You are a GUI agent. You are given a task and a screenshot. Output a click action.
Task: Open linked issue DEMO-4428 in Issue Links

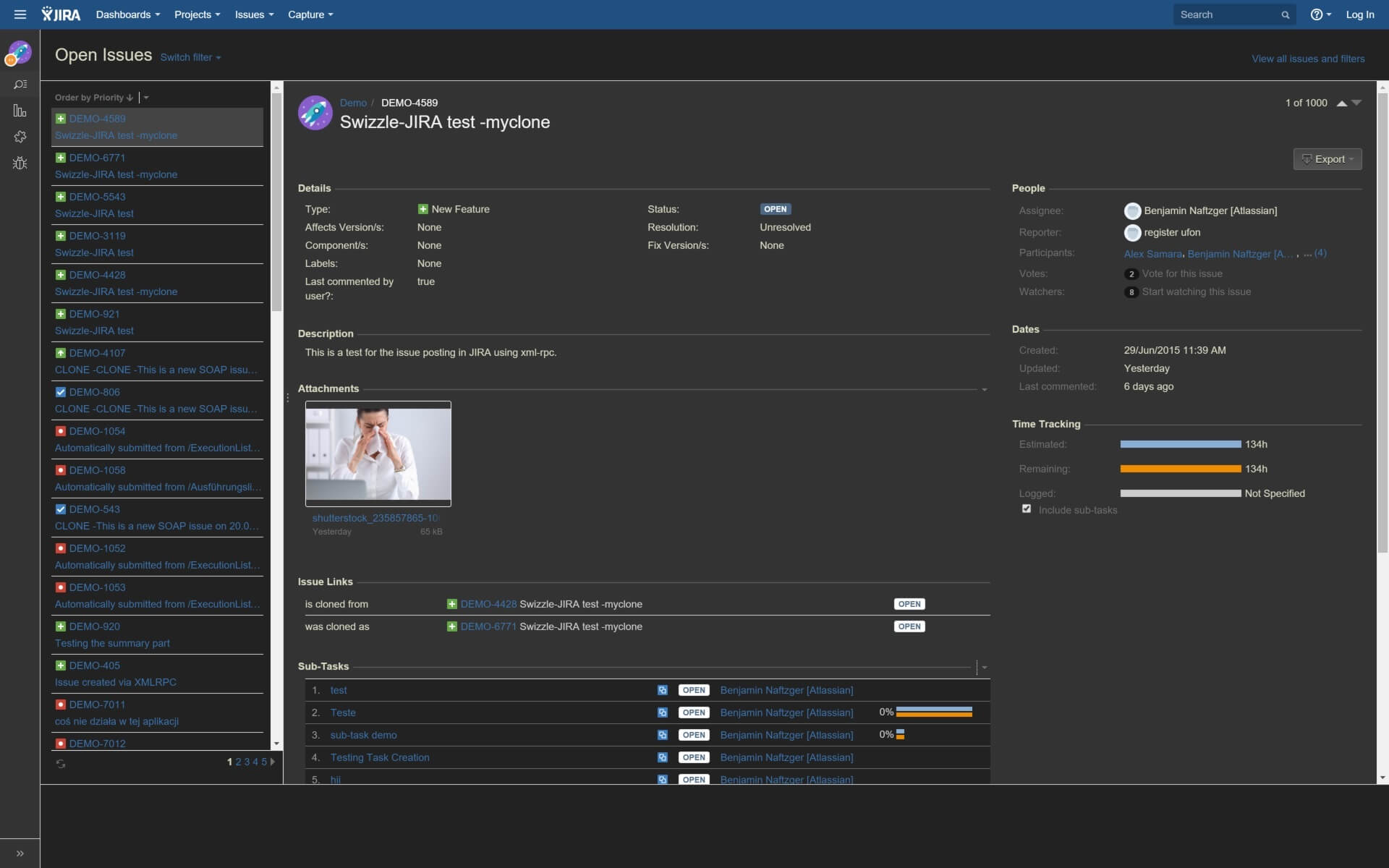tap(488, 604)
